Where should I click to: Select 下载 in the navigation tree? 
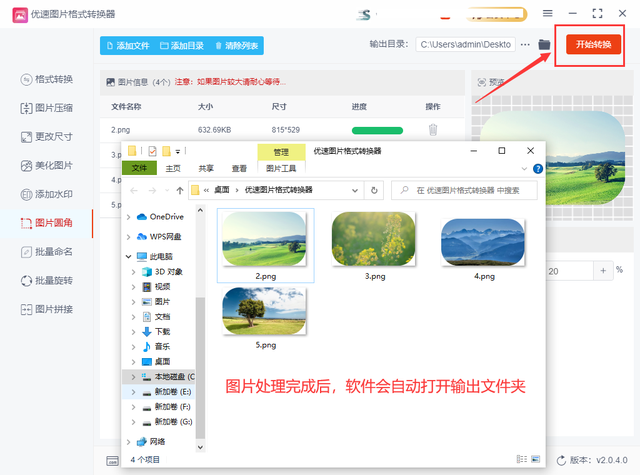coord(162,332)
